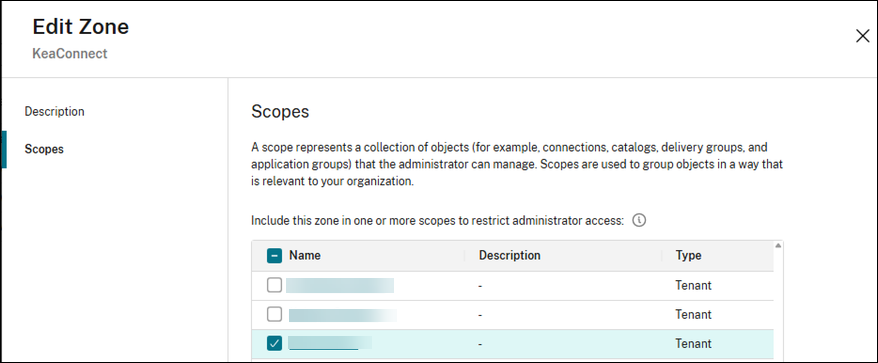Click the scroll-up arrow of the scopes table
Viewport: 878px width, 363px height.
(x=778, y=245)
